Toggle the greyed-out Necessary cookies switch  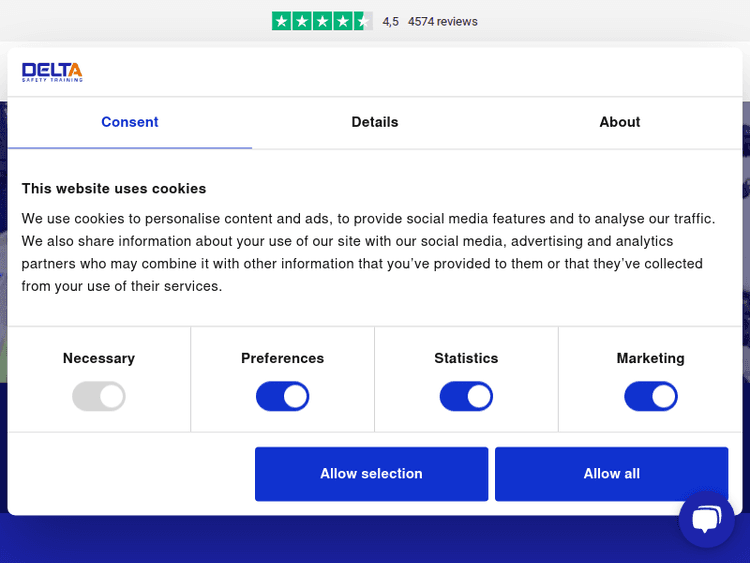(99, 397)
